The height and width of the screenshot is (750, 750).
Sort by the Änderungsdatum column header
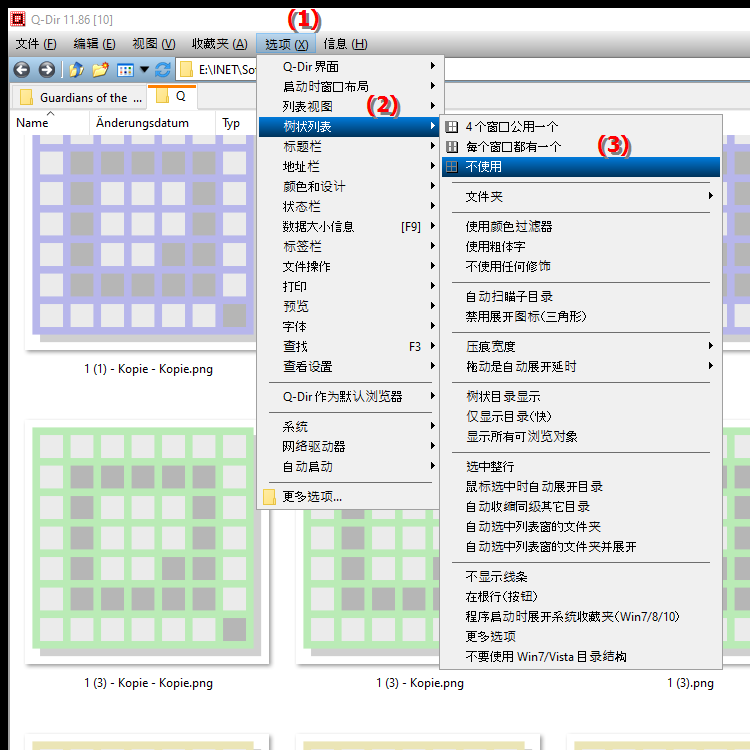point(152,123)
